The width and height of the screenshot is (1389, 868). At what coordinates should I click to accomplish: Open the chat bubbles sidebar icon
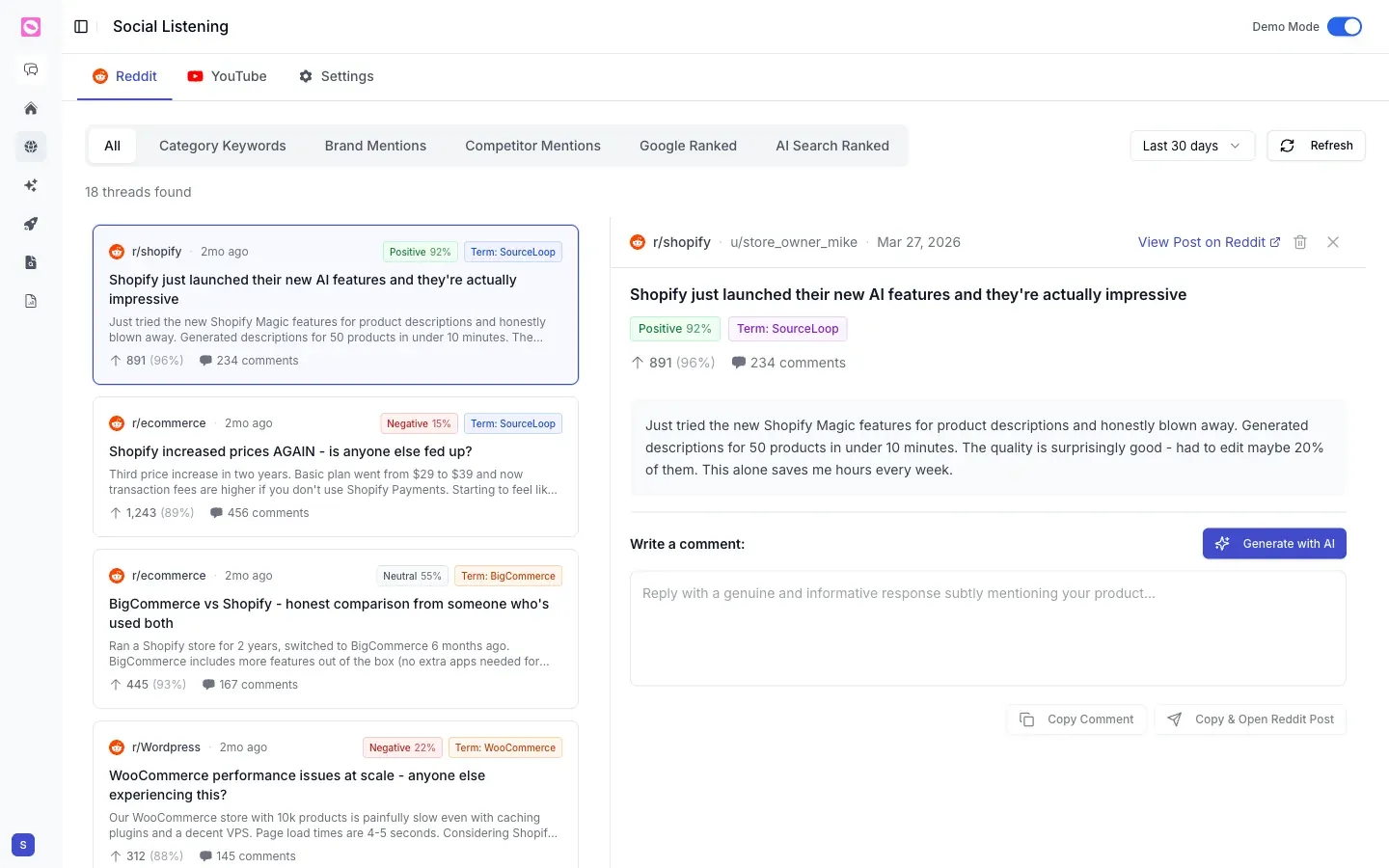pyautogui.click(x=31, y=69)
